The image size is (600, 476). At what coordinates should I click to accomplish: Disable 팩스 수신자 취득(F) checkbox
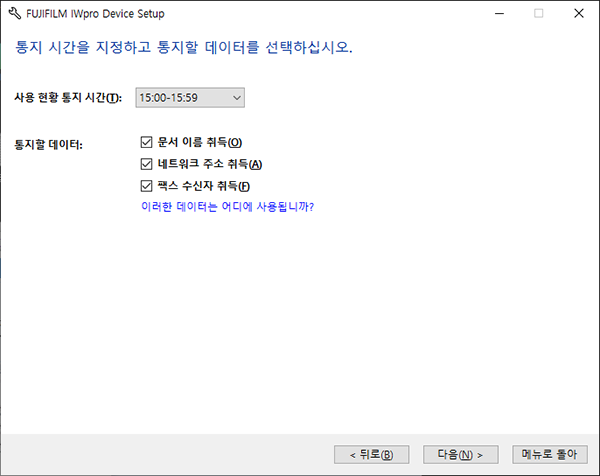click(x=146, y=186)
